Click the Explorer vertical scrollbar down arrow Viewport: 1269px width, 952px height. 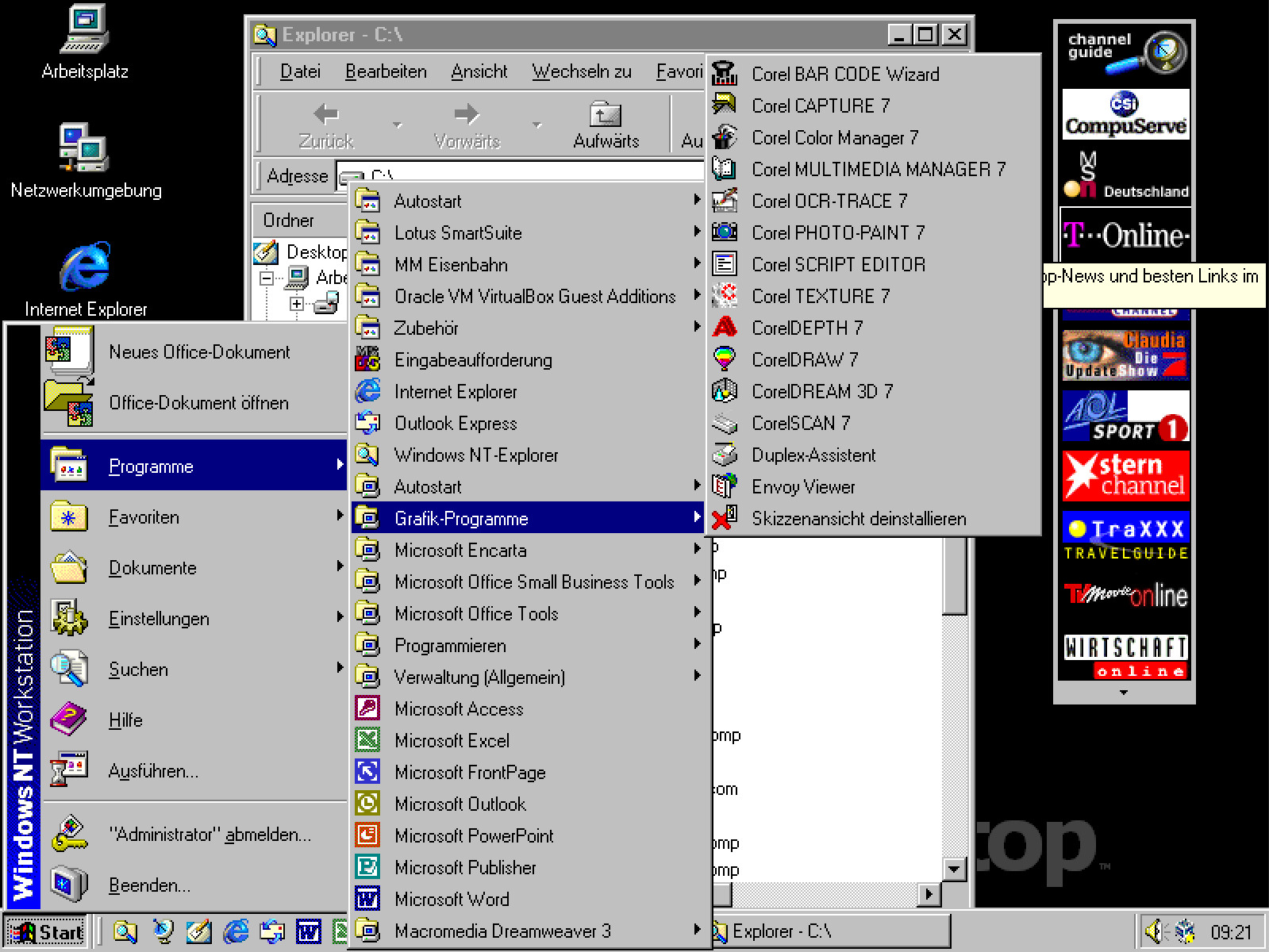tap(955, 869)
